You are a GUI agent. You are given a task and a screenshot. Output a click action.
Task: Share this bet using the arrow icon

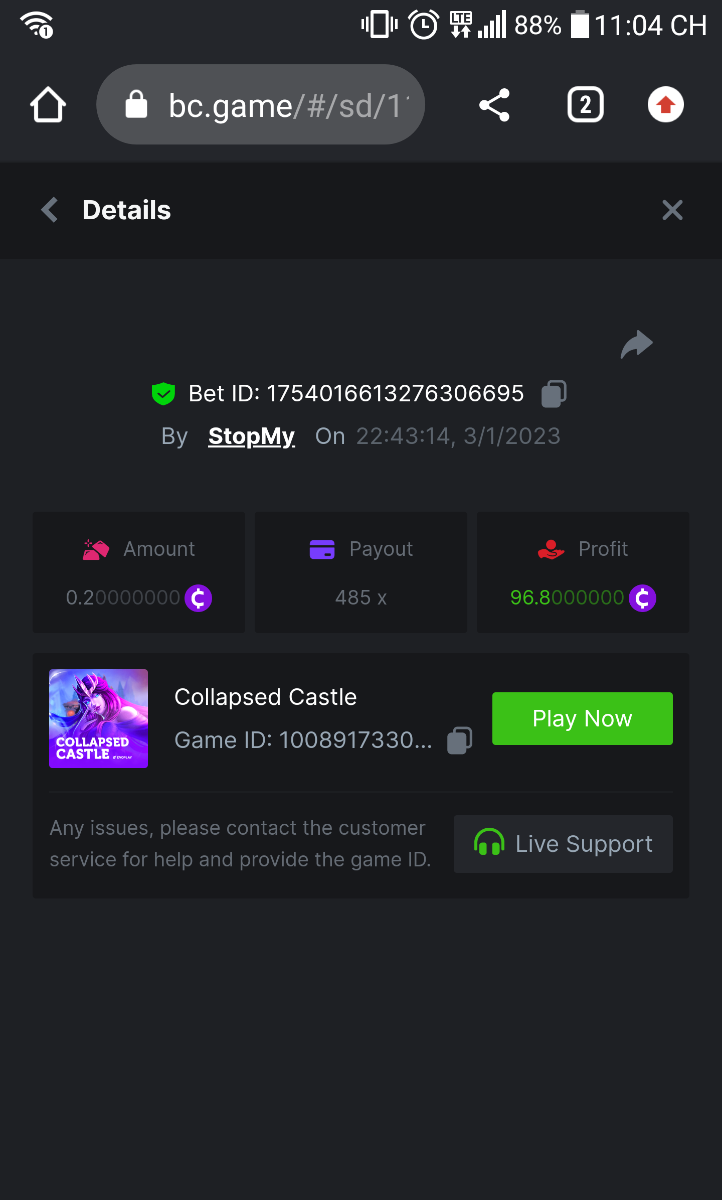(636, 345)
